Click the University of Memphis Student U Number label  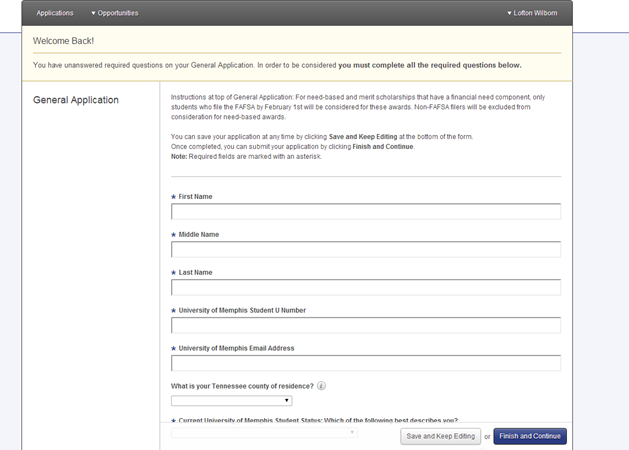[x=241, y=311]
